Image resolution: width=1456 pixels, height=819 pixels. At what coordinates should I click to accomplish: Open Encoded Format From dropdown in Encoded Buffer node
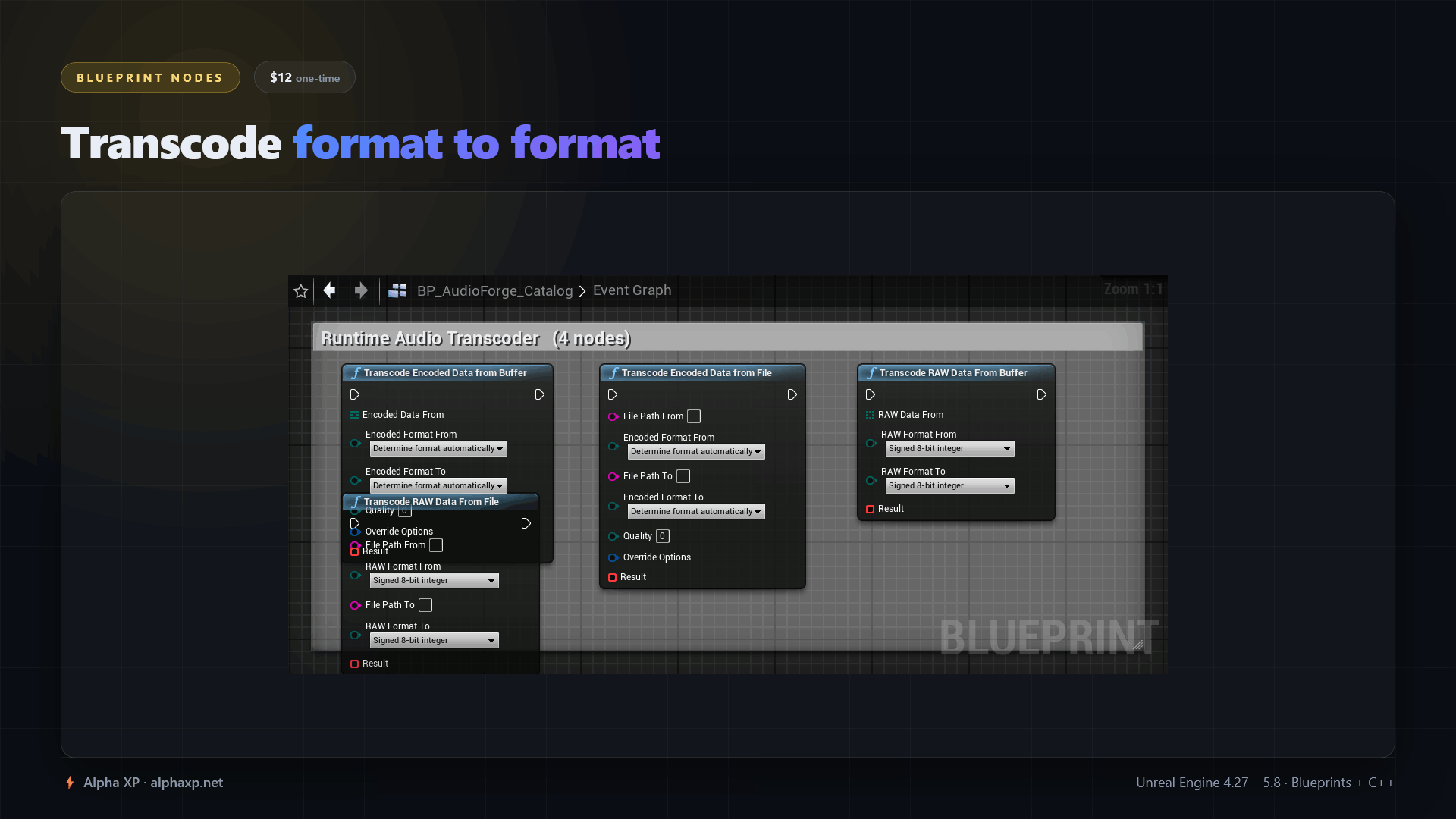[438, 449]
